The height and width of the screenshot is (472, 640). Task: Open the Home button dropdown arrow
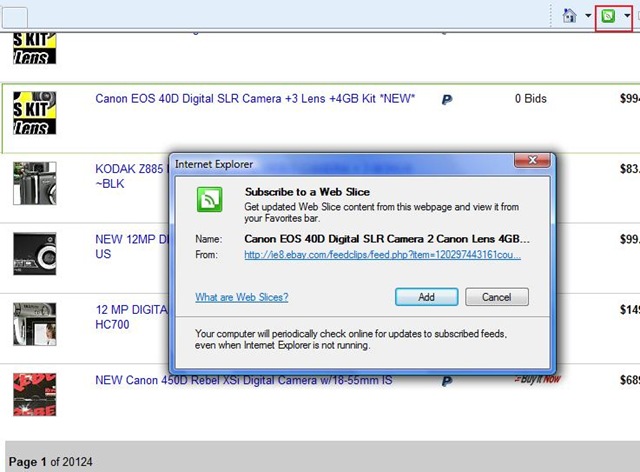coord(588,16)
